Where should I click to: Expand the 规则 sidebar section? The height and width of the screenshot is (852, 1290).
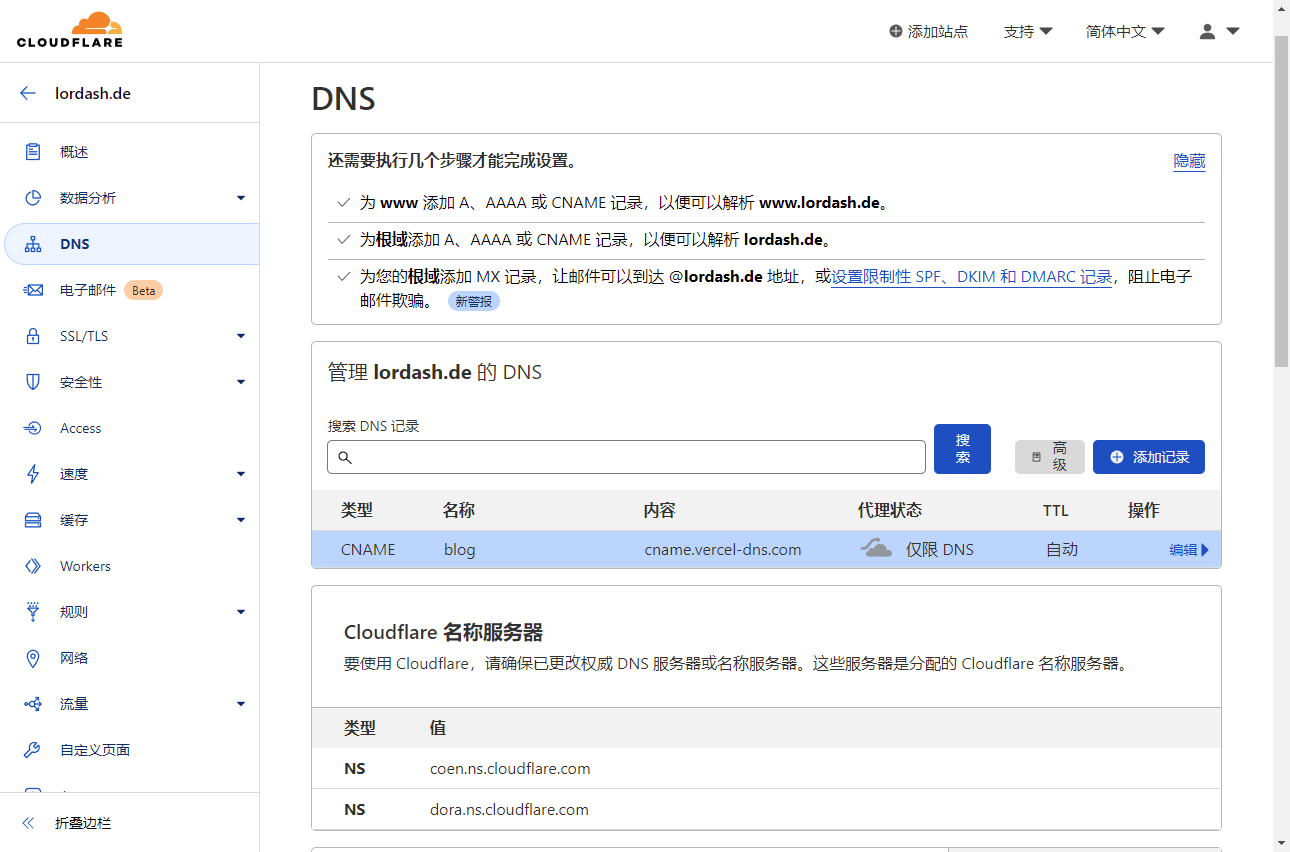coord(241,612)
